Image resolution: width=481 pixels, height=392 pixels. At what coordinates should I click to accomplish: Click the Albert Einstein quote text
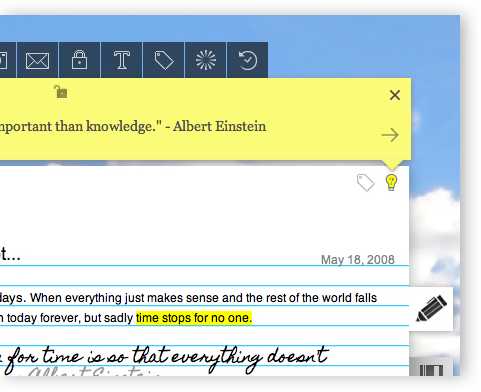pos(133,126)
